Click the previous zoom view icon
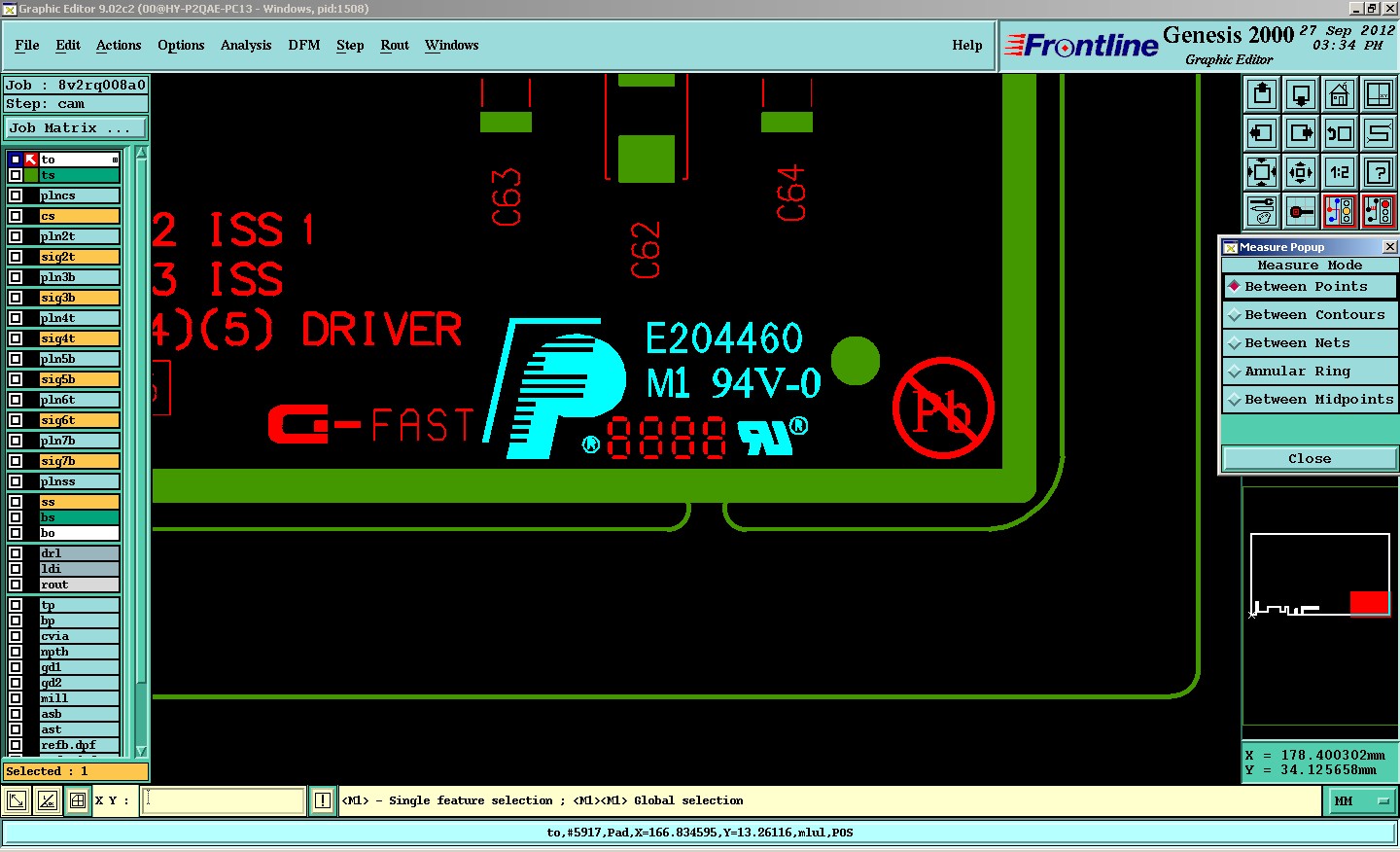 [x=1340, y=133]
